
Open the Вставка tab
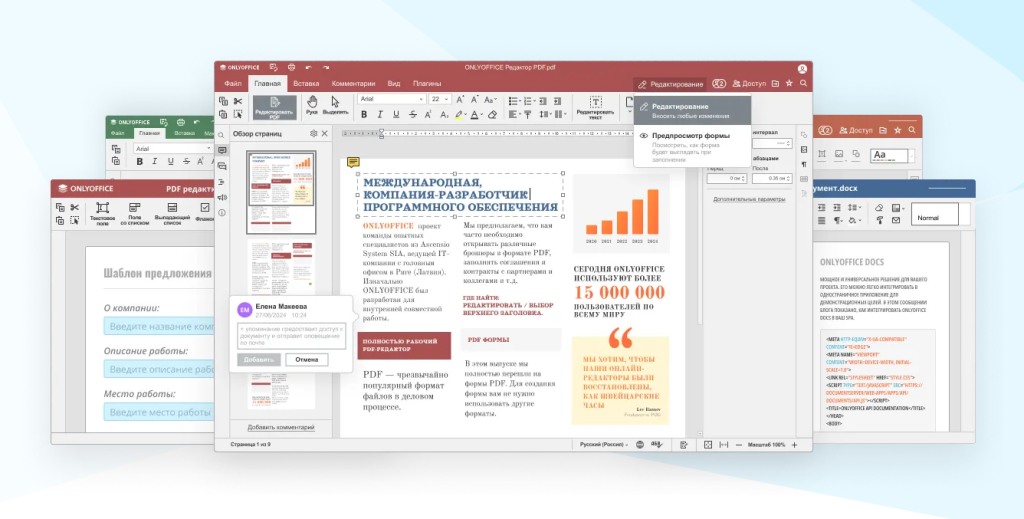coord(307,84)
